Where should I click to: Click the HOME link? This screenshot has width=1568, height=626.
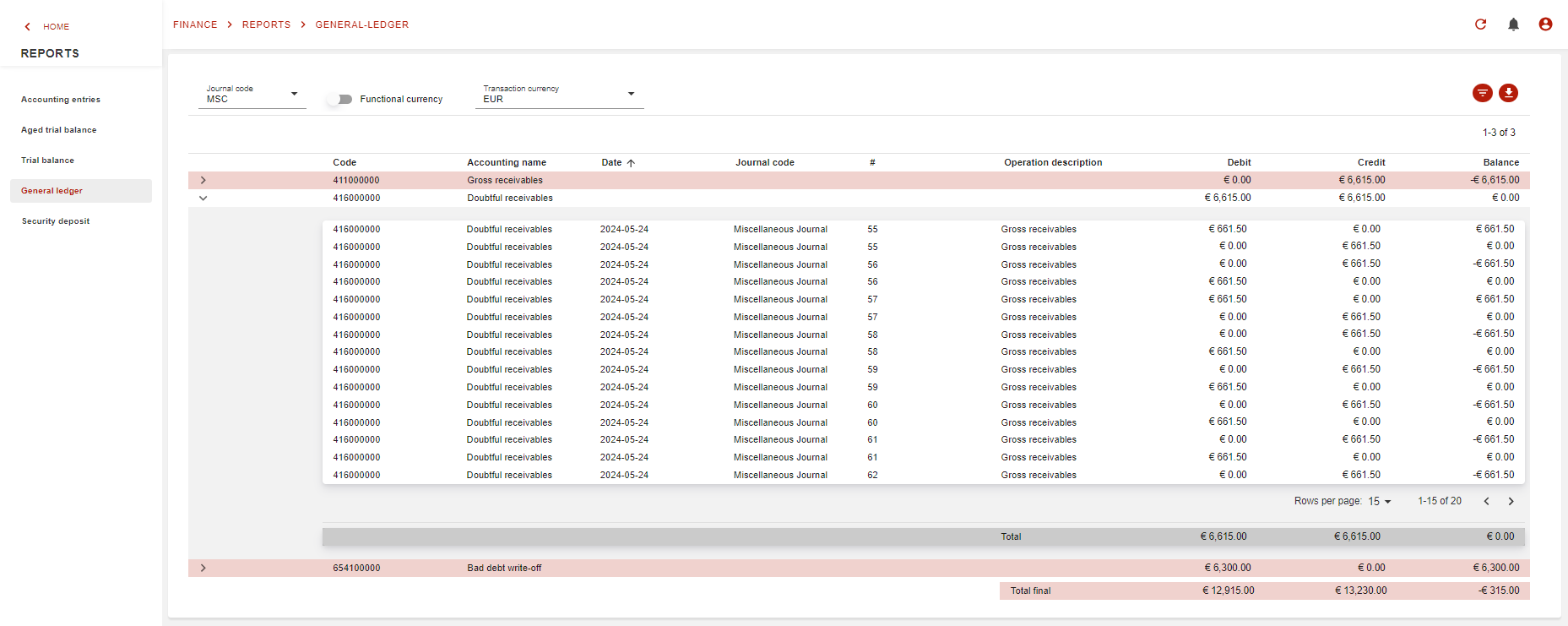57,27
